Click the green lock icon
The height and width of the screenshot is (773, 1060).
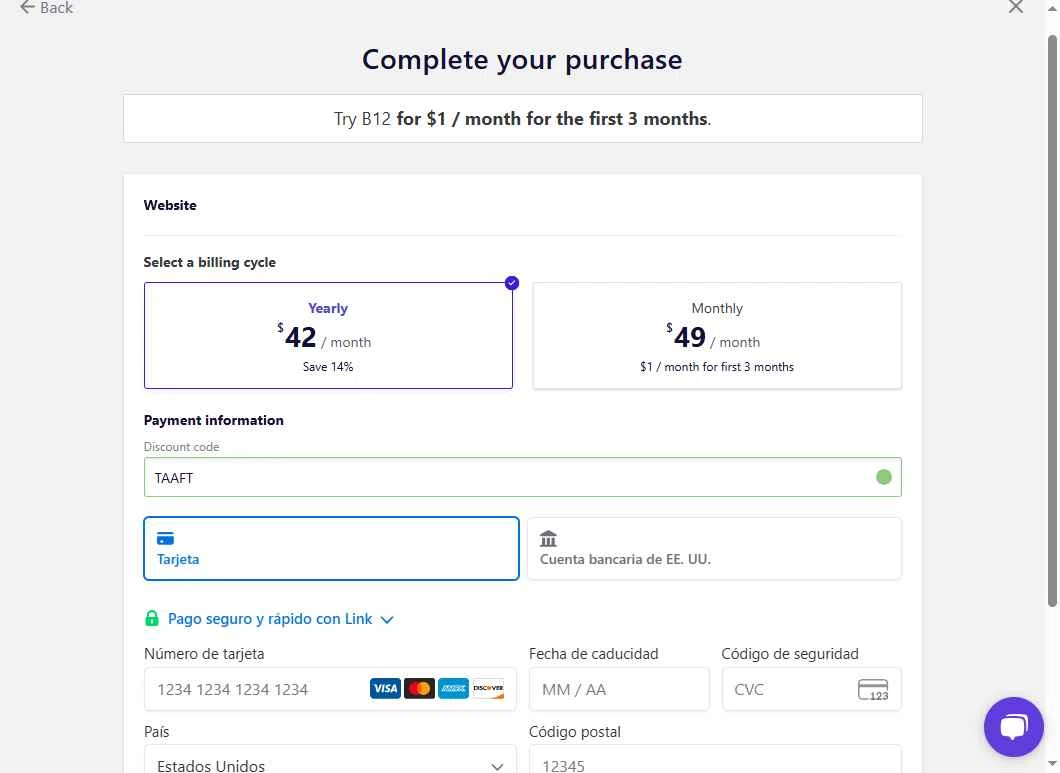[x=152, y=618]
